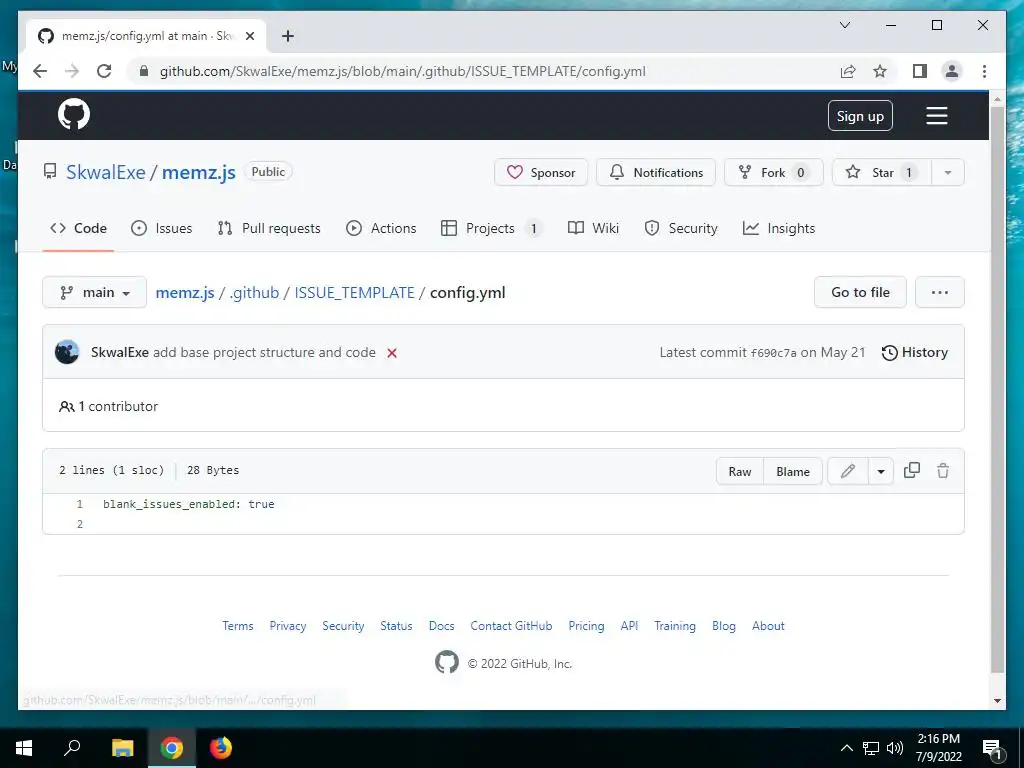1024x768 pixels.
Task: Click .github breadcrumb link
Action: point(254,293)
